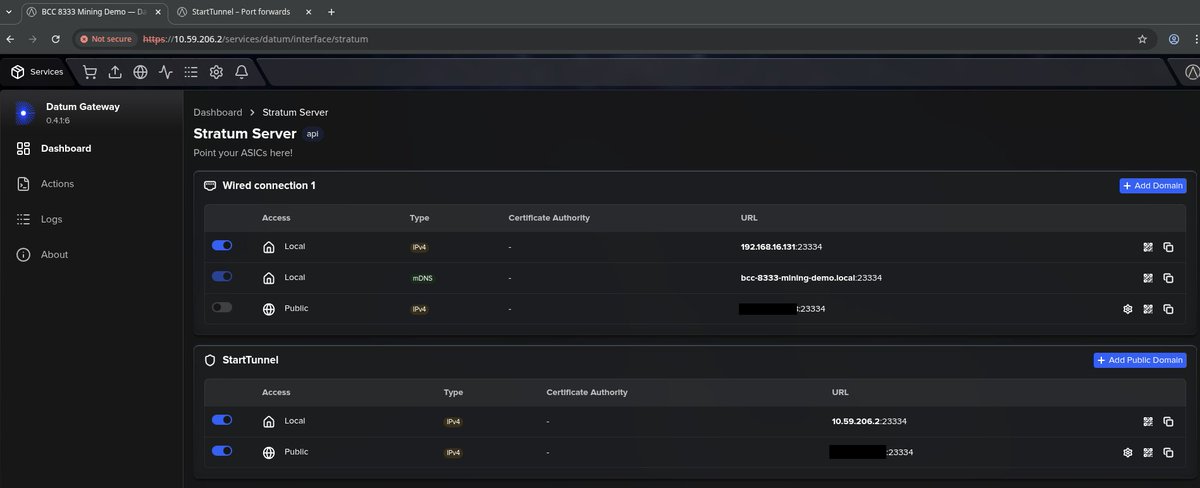Open About in the sidebar
The image size is (1200, 488).
pos(54,255)
